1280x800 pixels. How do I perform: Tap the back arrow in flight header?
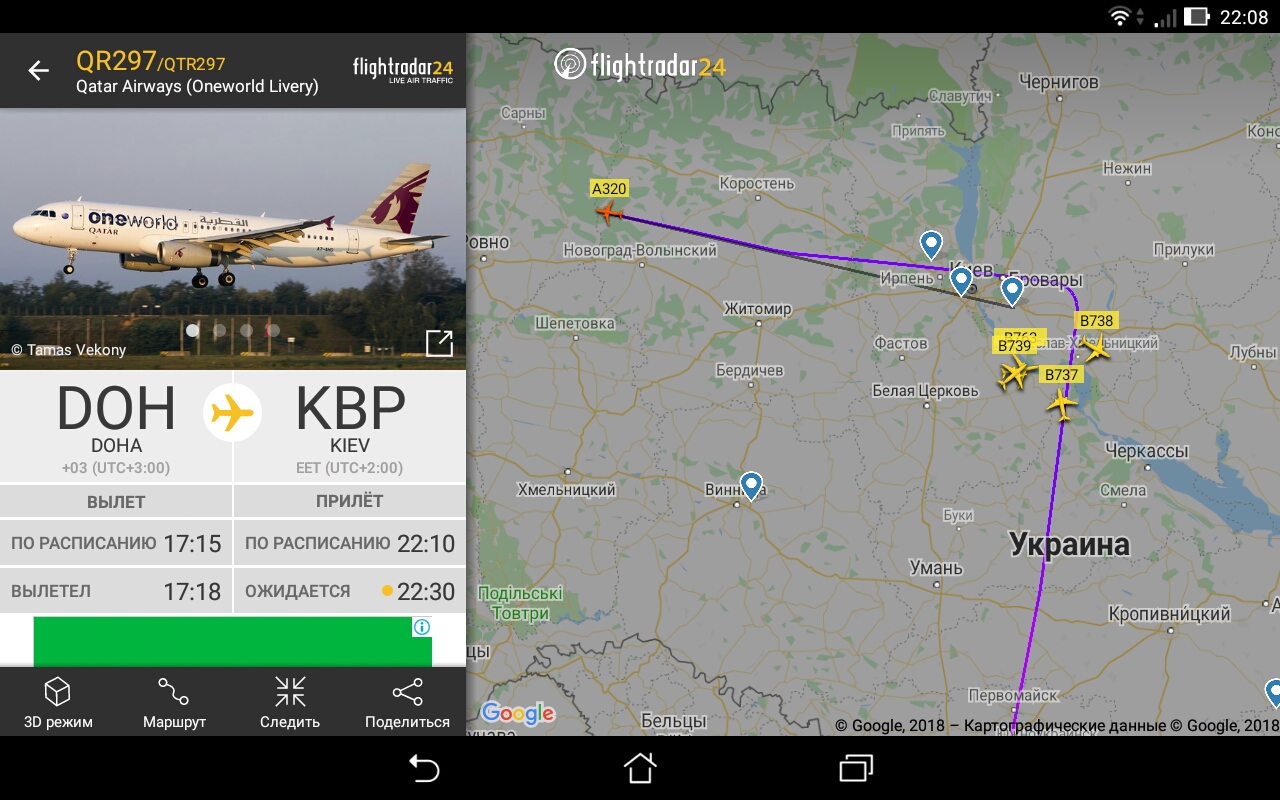click(x=38, y=70)
